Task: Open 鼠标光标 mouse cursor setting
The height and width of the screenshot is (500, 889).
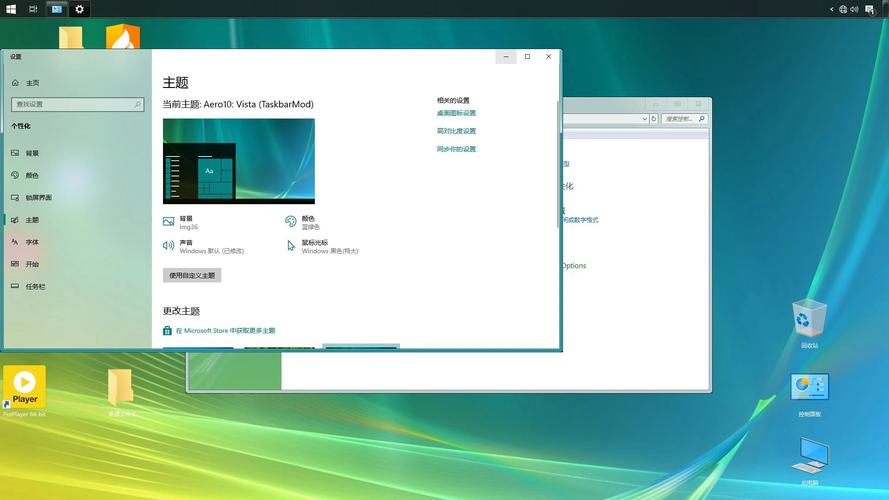Action: pyautogui.click(x=322, y=247)
